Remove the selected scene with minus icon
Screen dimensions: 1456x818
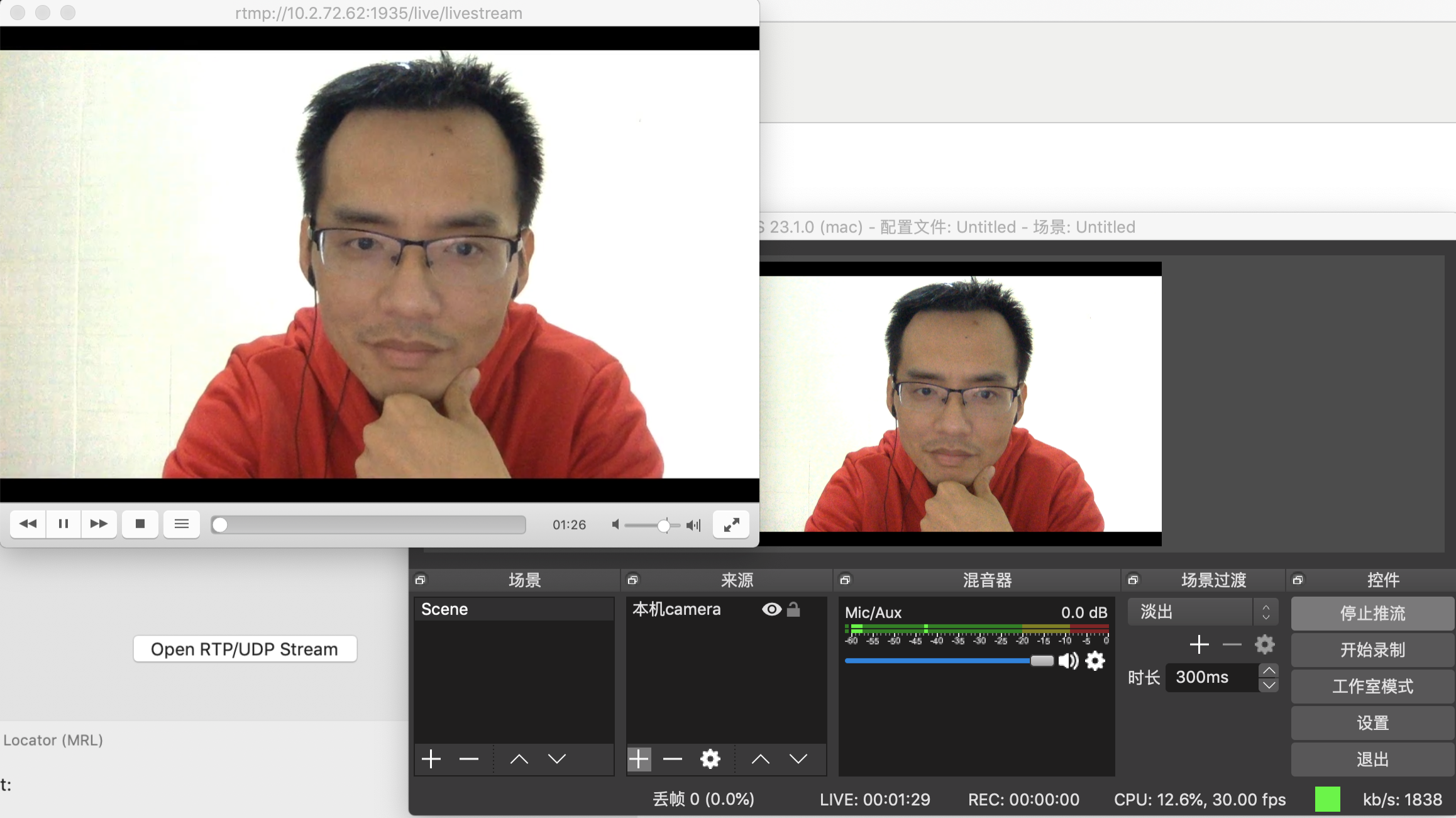[x=469, y=759]
